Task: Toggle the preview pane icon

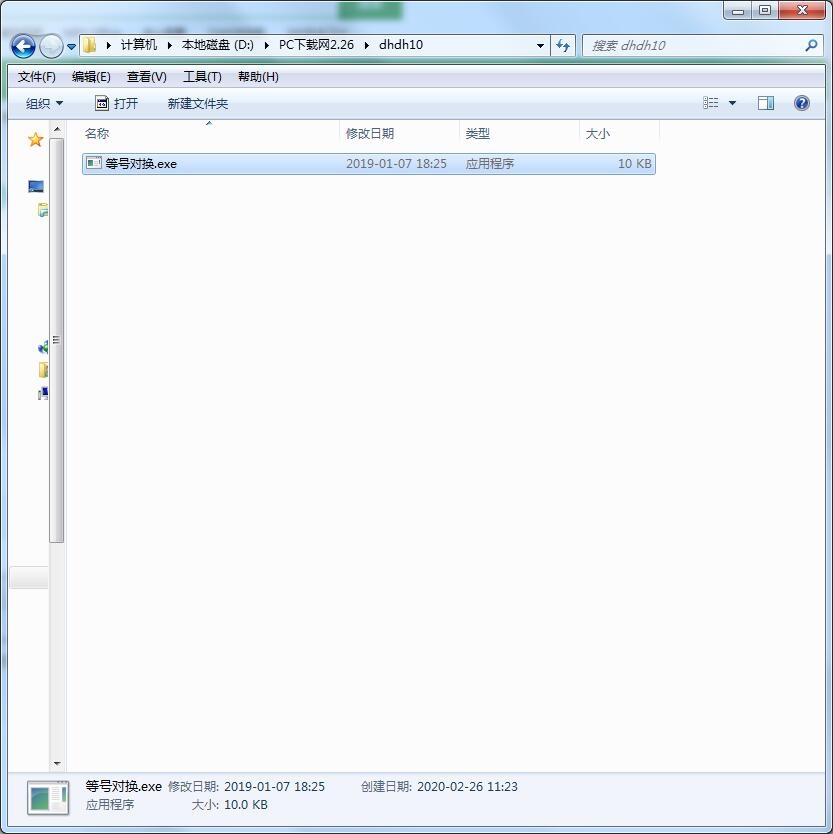Action: 765,103
